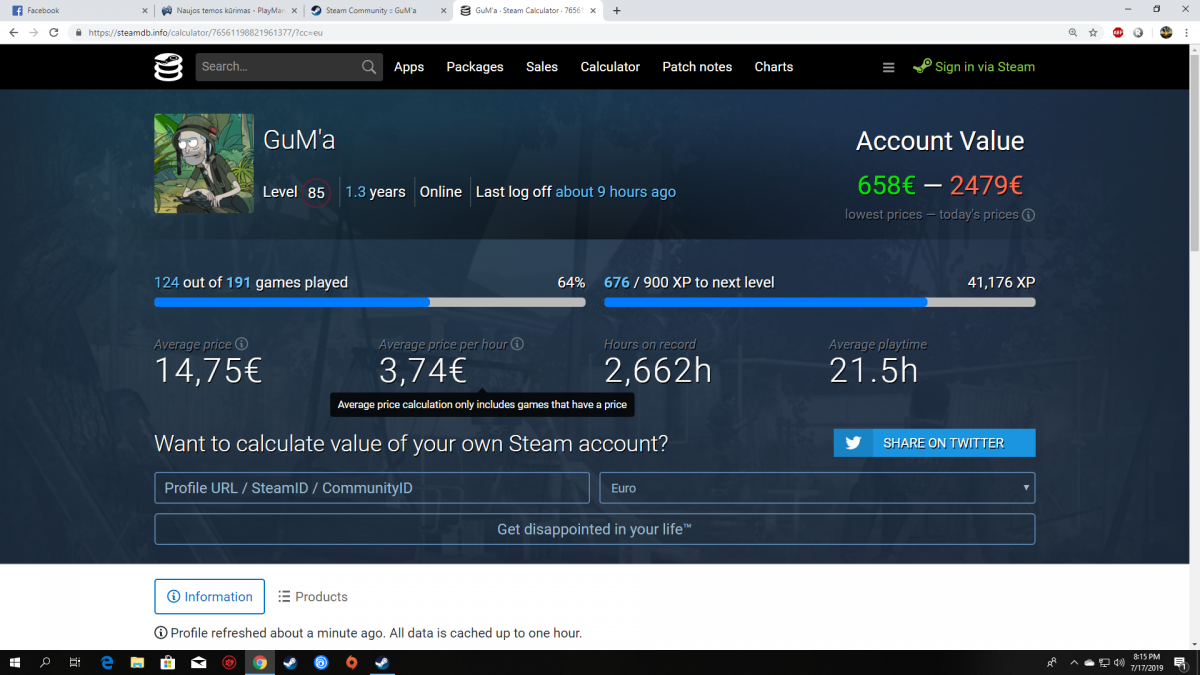The width and height of the screenshot is (1200, 675).
Task: Click the info icon next to Average price per hour
Action: (x=518, y=344)
